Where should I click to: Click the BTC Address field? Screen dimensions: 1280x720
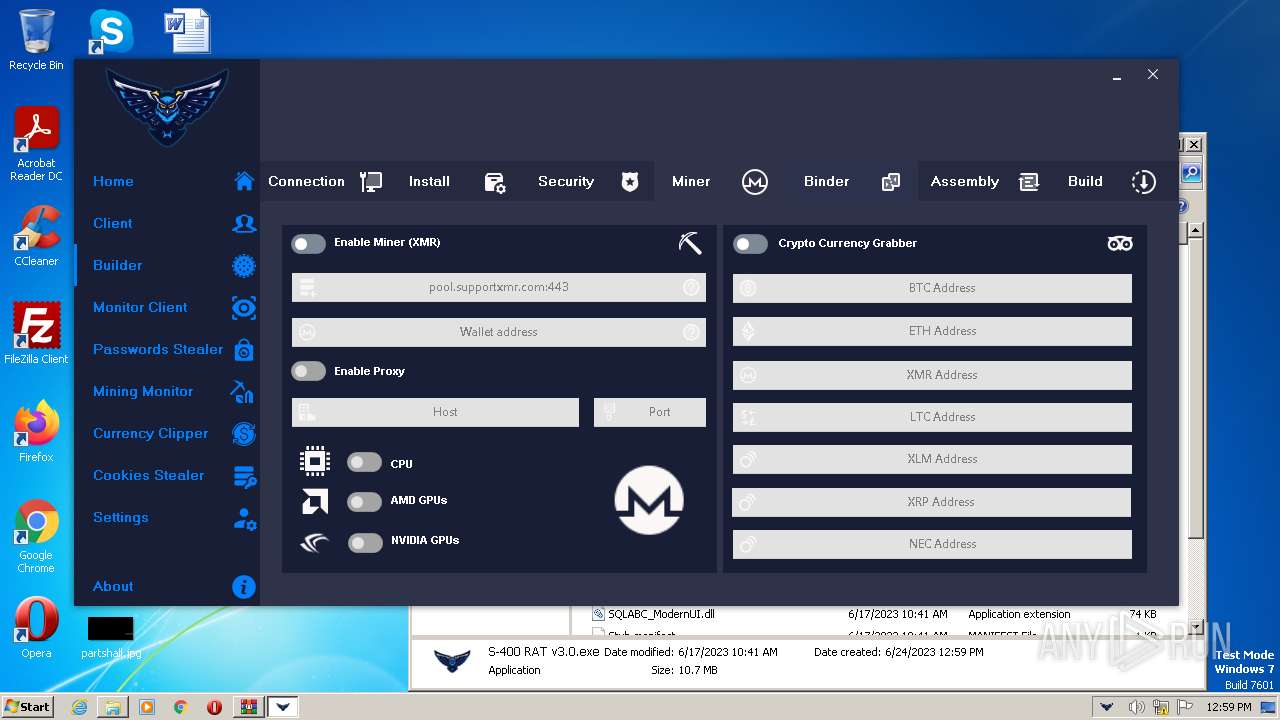[932, 288]
